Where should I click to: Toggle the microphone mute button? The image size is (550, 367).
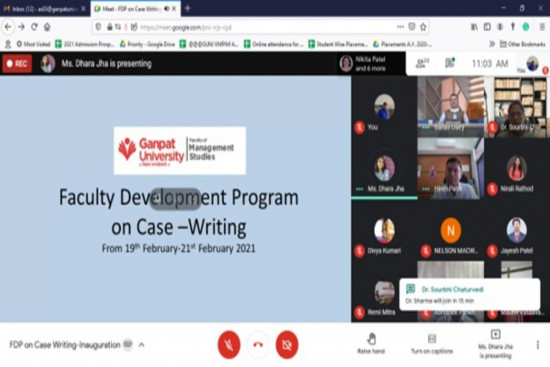[229, 345]
